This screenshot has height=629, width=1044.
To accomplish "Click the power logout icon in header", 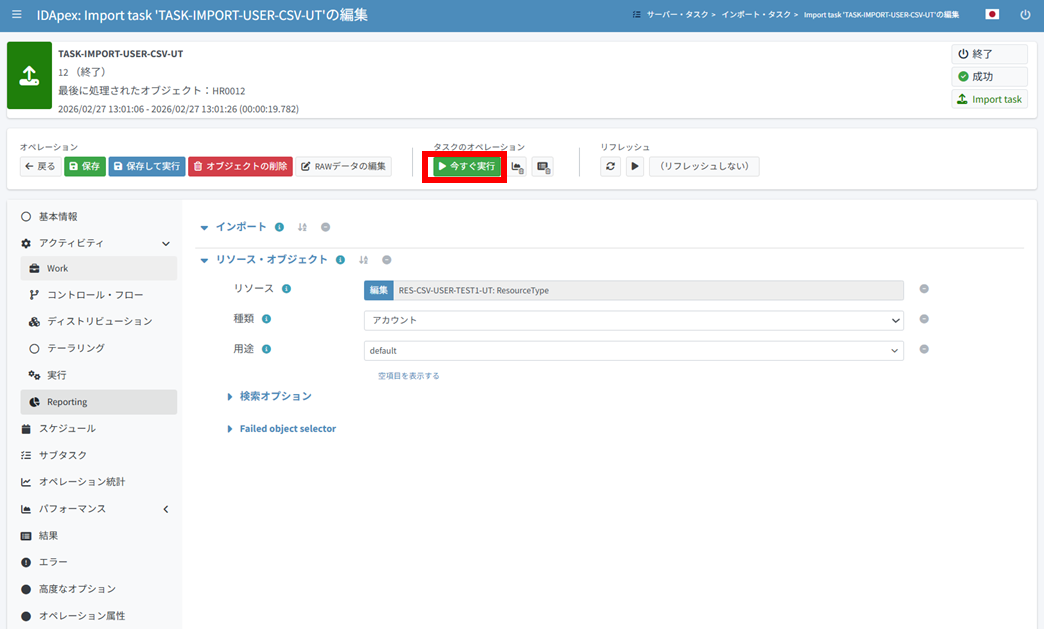I will click(1025, 15).
